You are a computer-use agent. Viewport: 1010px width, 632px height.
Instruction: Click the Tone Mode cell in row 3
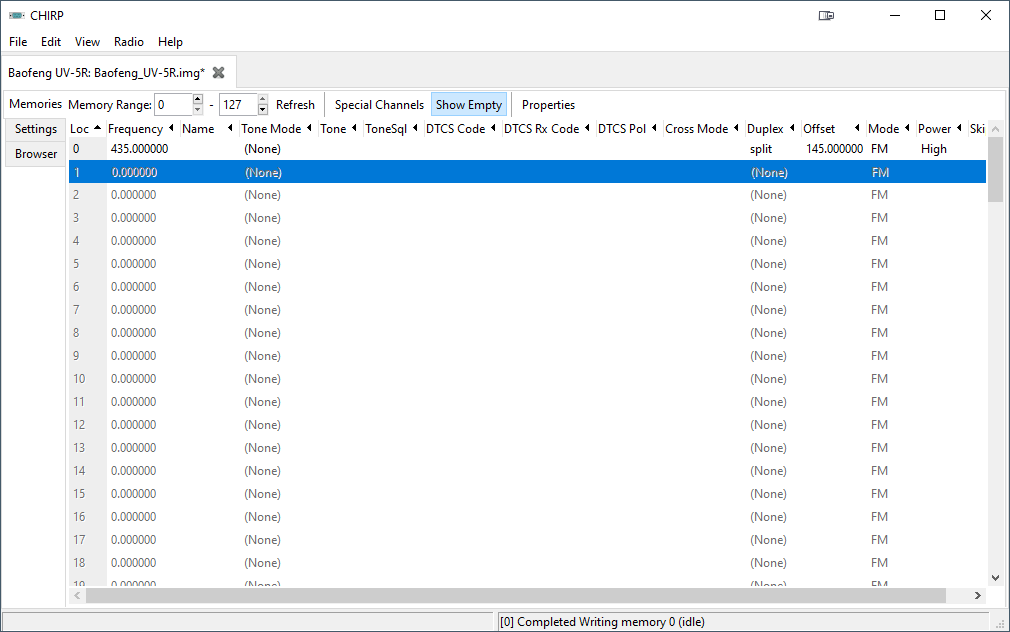tap(262, 218)
